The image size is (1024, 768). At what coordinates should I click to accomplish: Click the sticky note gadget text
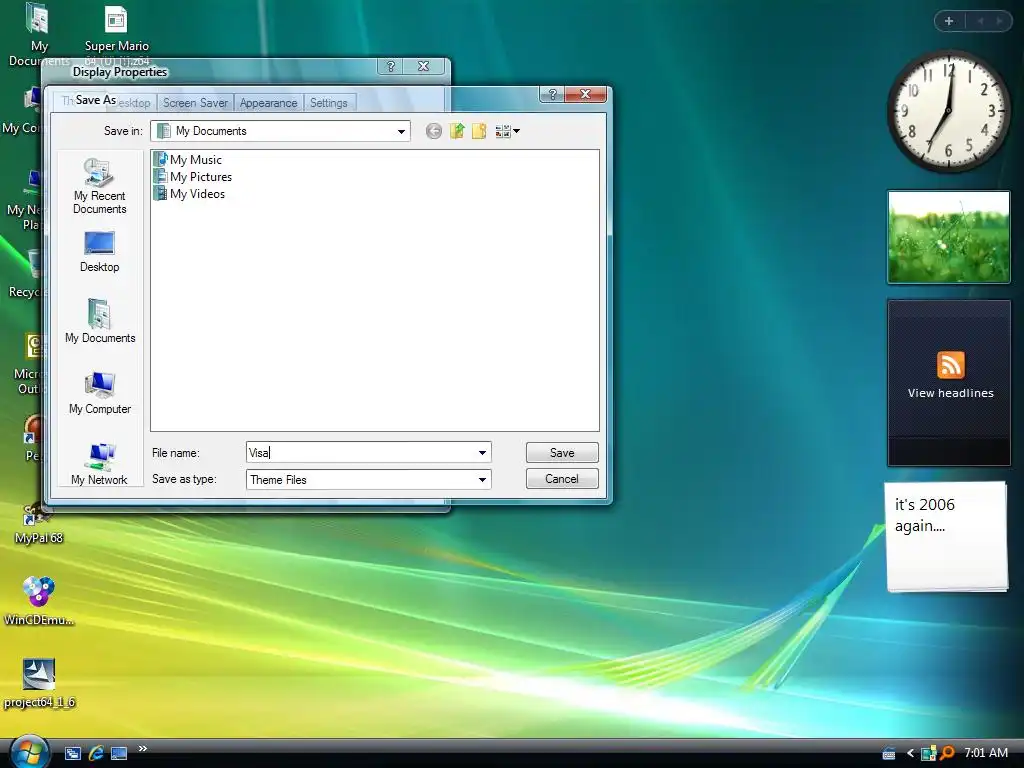click(924, 515)
